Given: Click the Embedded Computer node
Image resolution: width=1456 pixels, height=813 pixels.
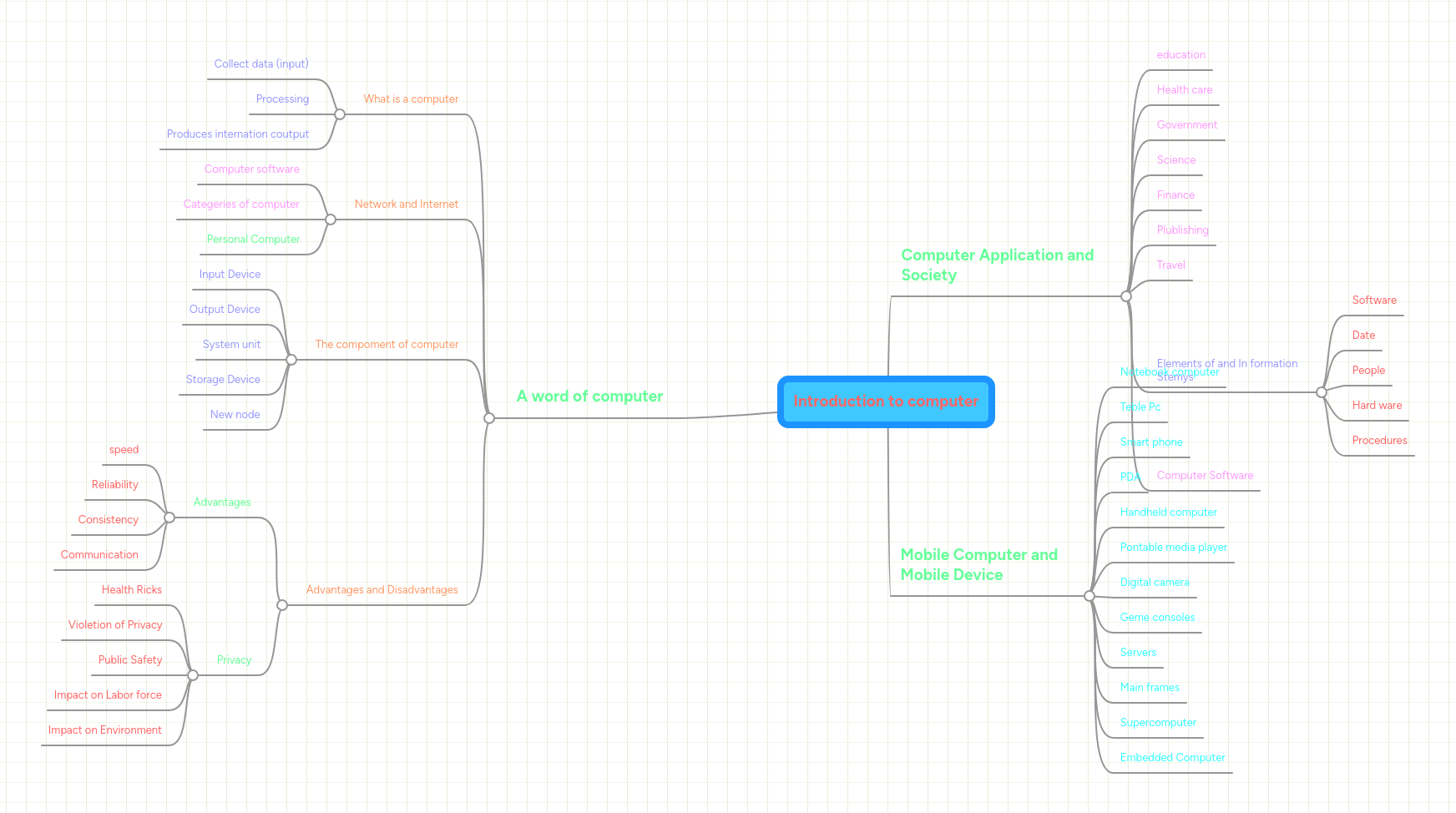Looking at the screenshot, I should point(1172,757).
